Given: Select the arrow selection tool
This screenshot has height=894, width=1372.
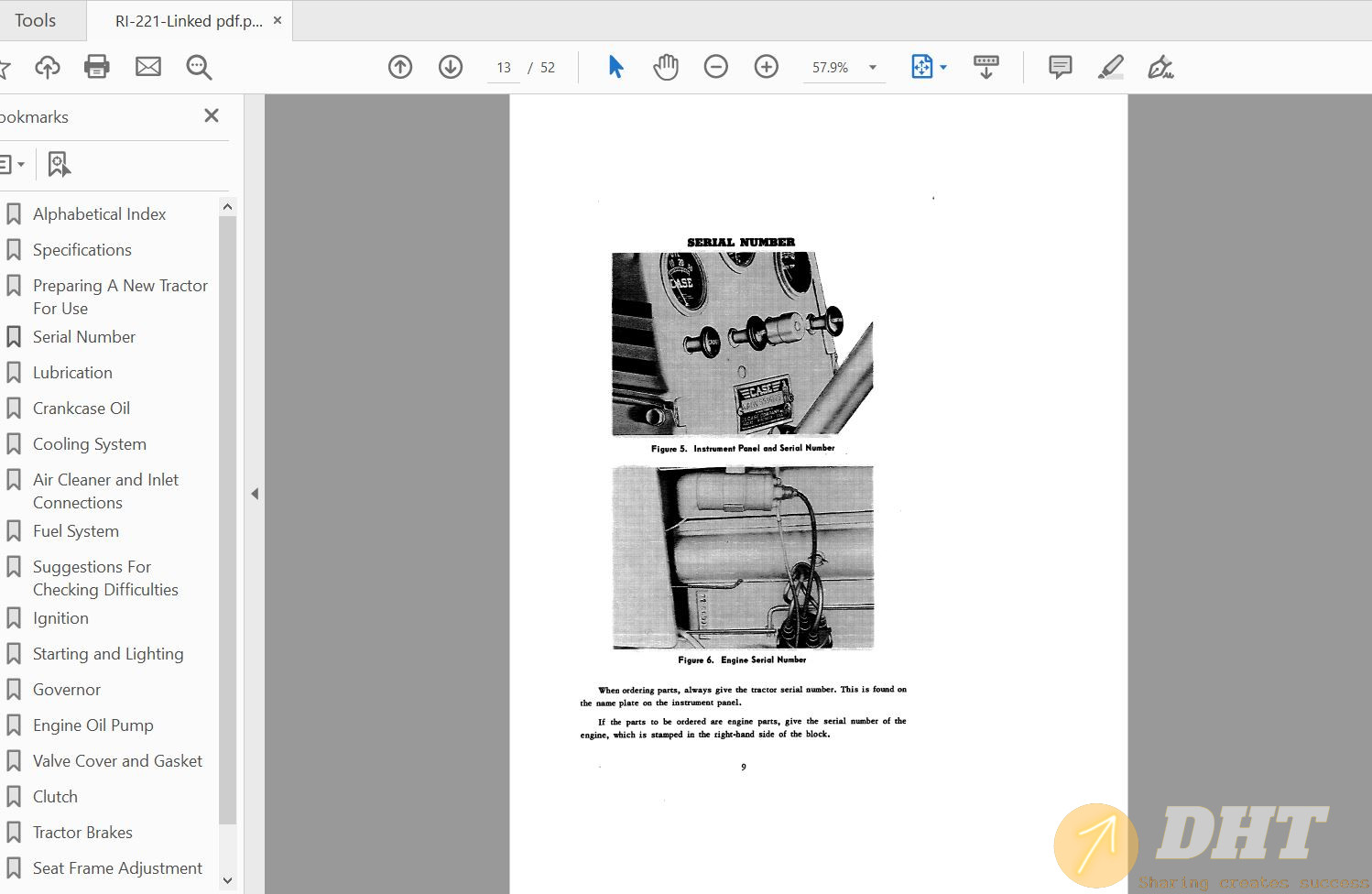Looking at the screenshot, I should click(615, 67).
